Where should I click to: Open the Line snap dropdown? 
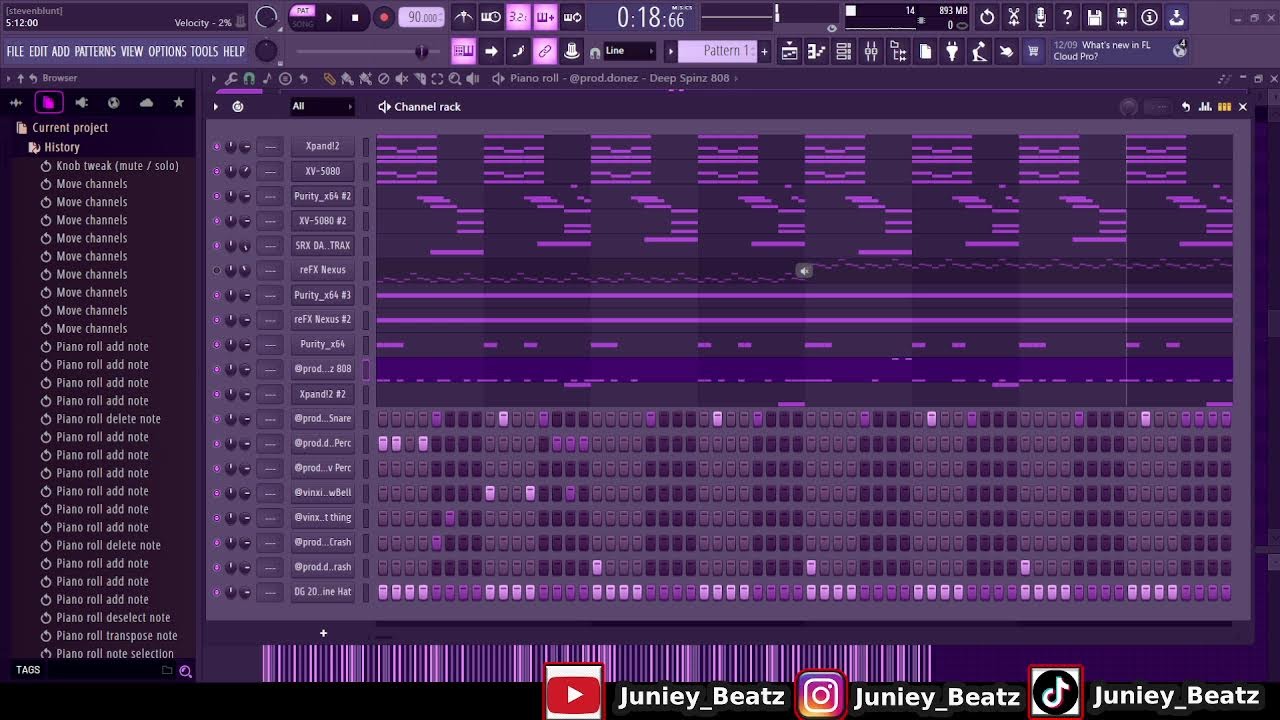click(630, 51)
